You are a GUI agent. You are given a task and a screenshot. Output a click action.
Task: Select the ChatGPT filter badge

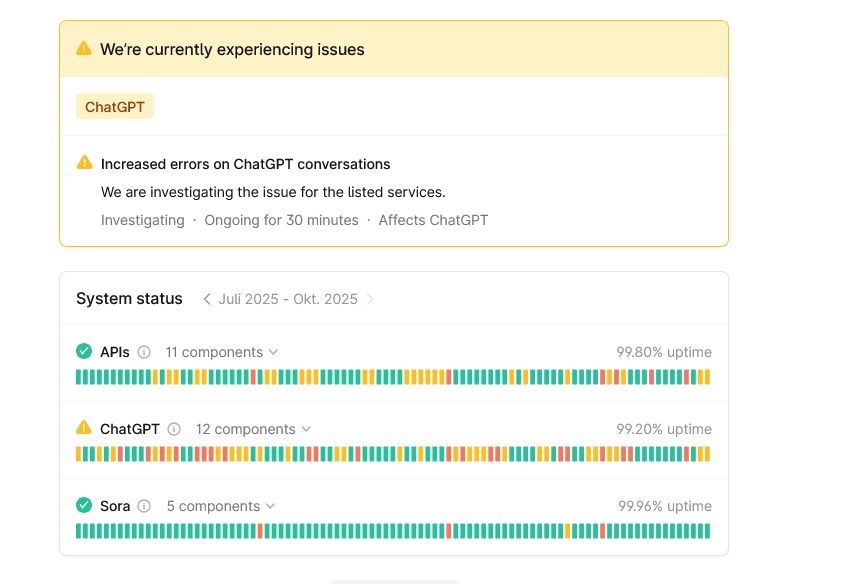click(114, 105)
